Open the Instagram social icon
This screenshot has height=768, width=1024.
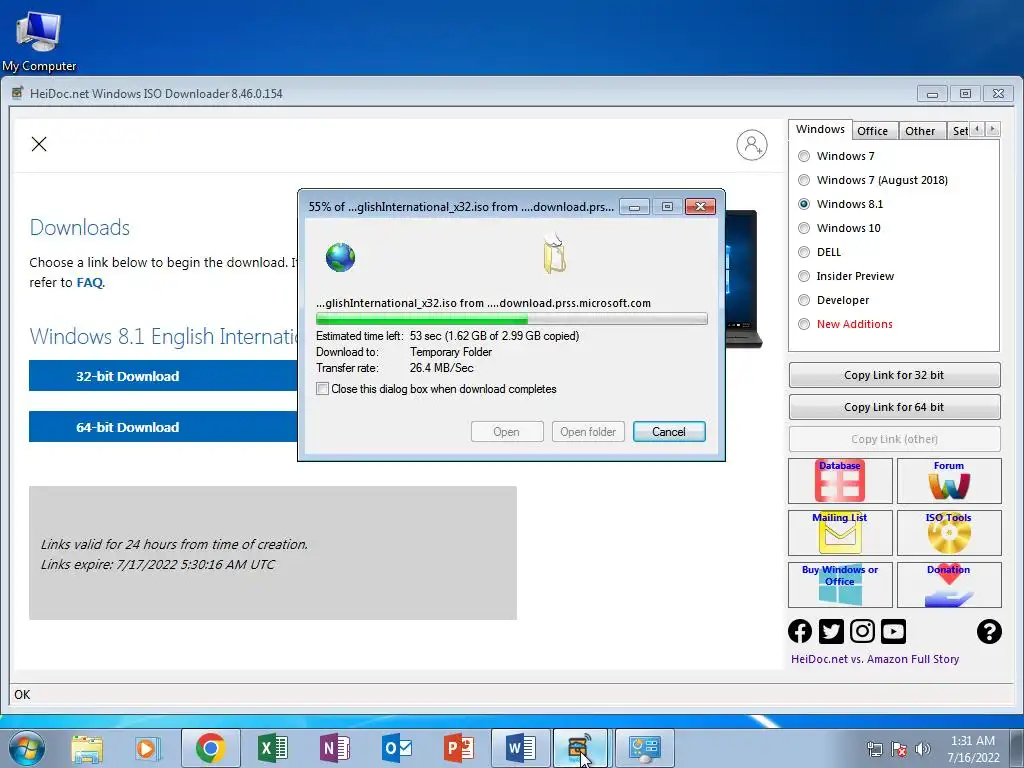click(862, 632)
